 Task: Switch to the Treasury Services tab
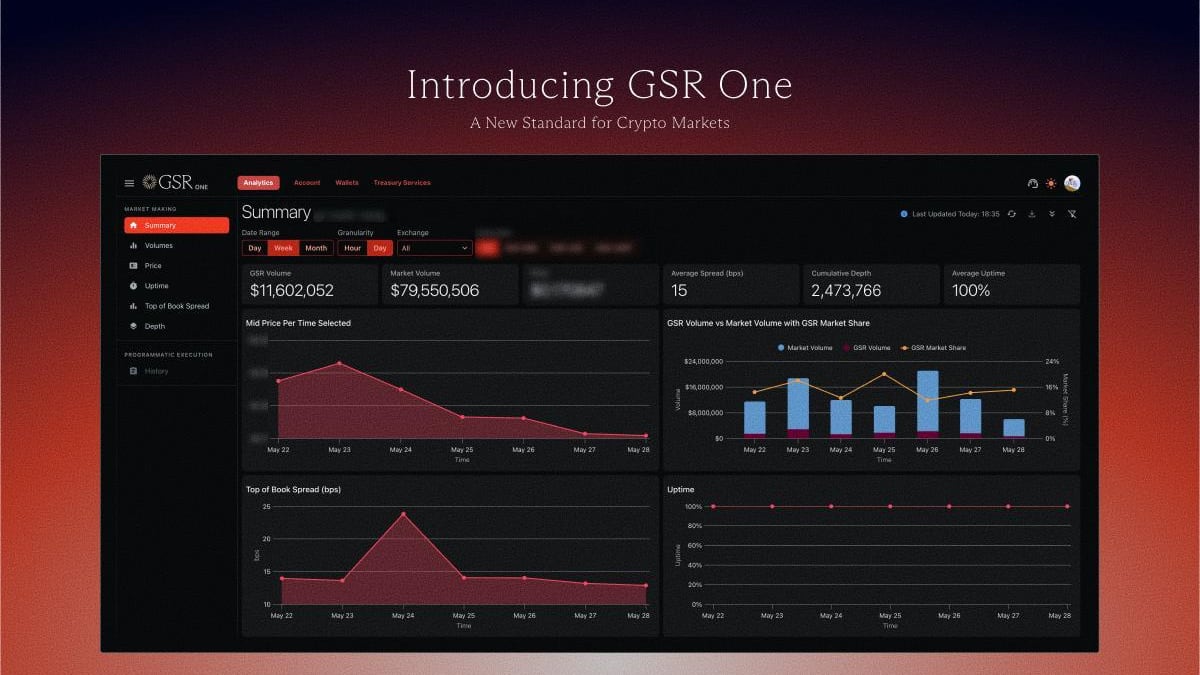[401, 182]
